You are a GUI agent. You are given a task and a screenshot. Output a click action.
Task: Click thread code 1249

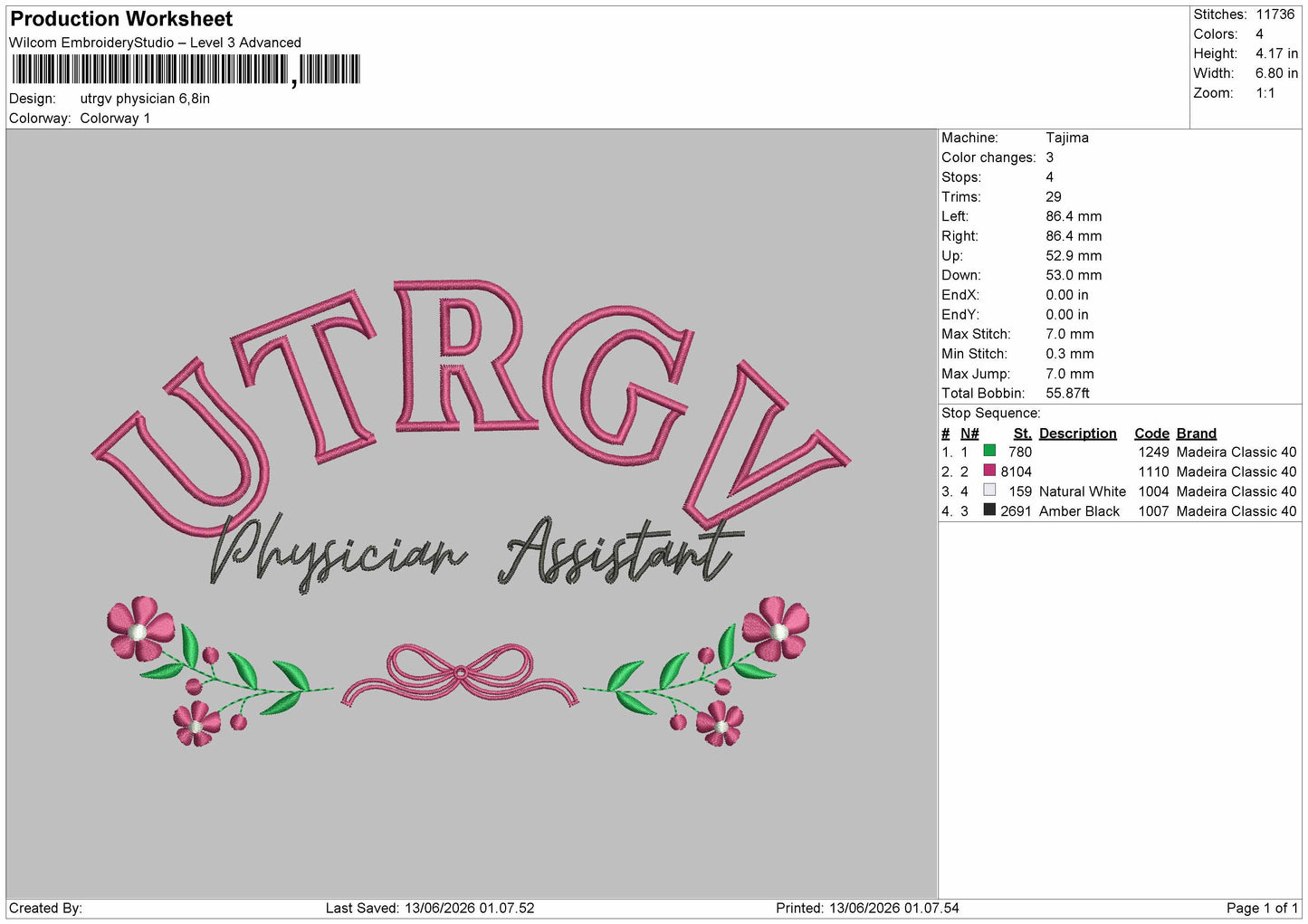(x=1153, y=452)
